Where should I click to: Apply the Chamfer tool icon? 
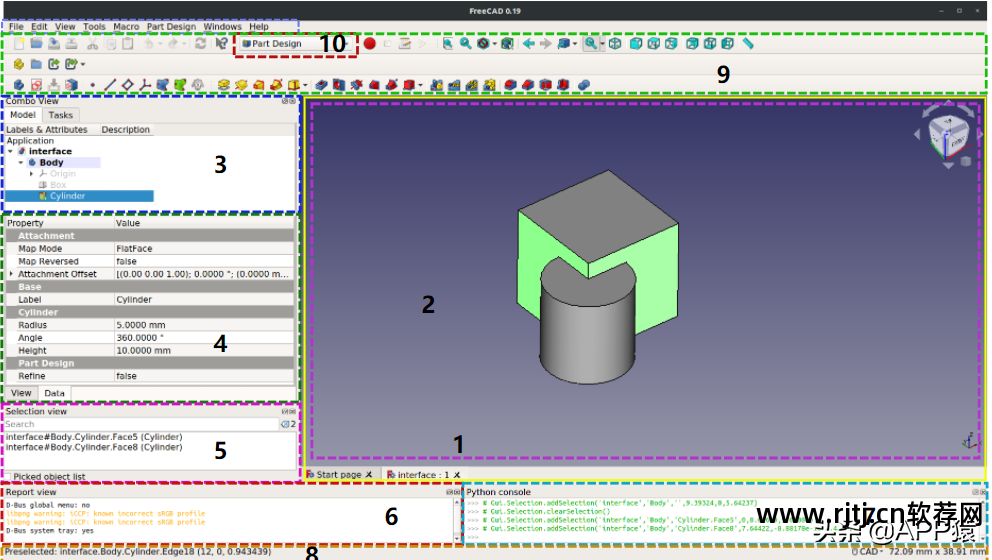point(528,84)
